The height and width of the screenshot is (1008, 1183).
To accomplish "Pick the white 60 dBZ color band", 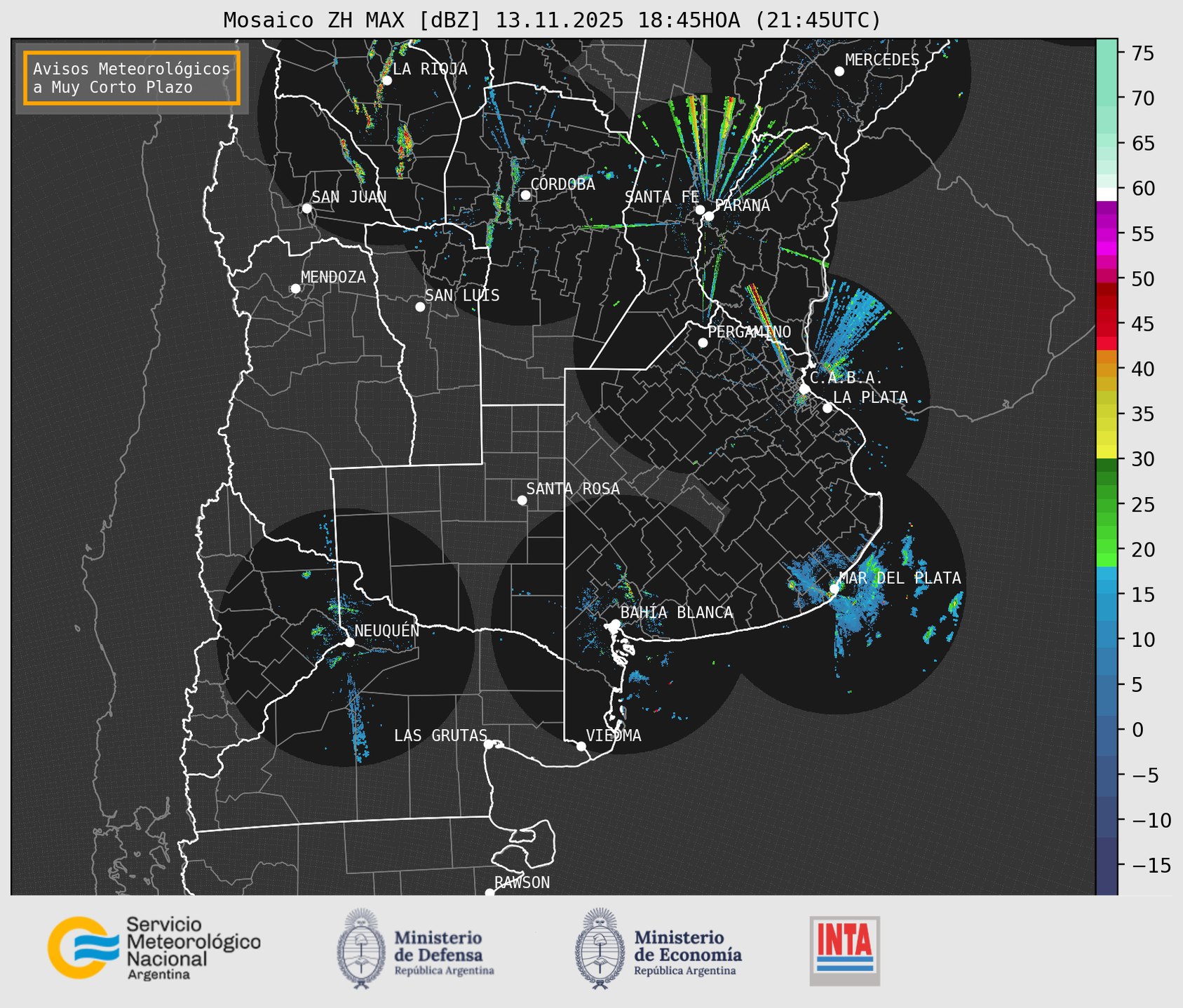I will pos(1106,193).
